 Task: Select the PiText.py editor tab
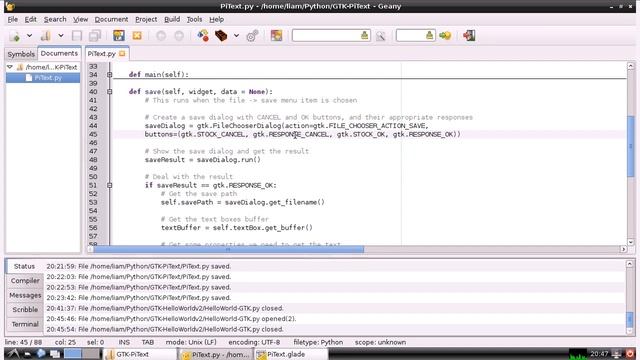tap(102, 53)
